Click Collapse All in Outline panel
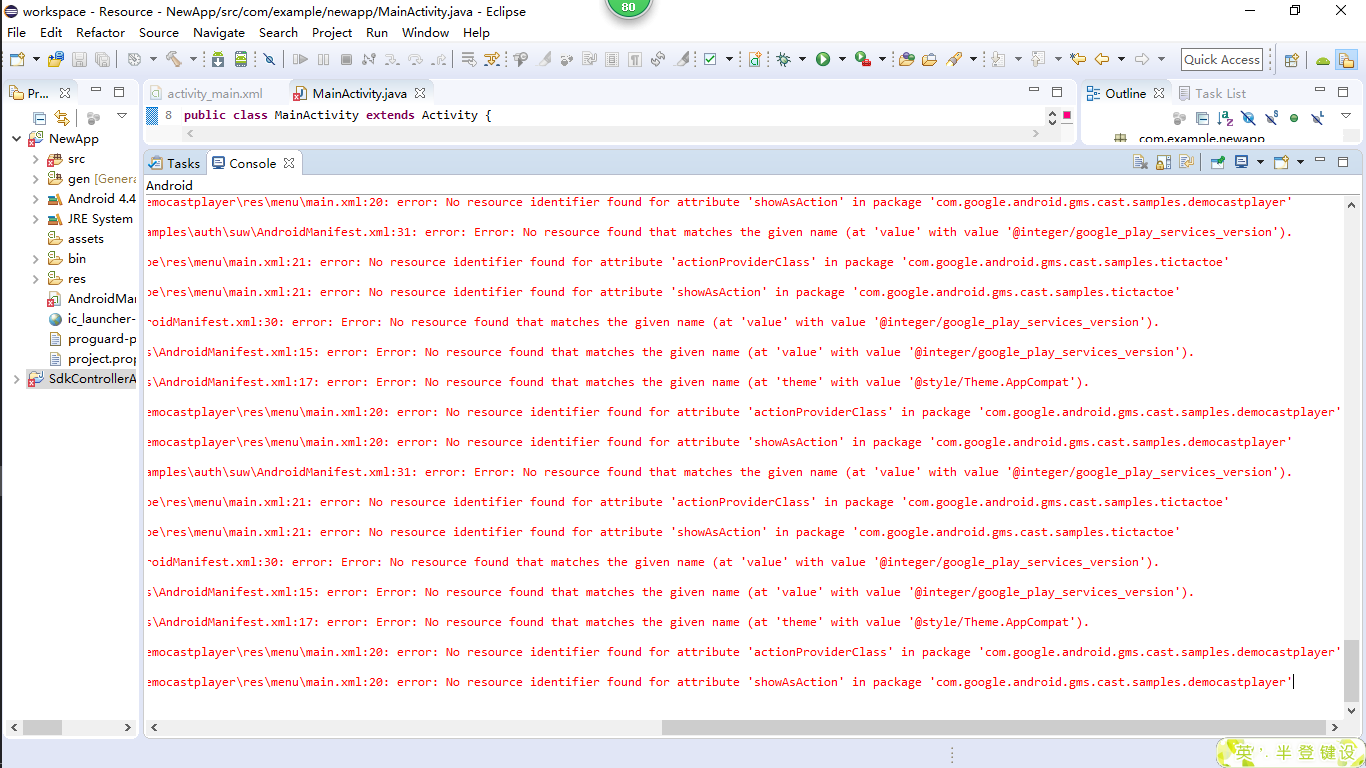This screenshot has width=1366, height=768. [1203, 117]
